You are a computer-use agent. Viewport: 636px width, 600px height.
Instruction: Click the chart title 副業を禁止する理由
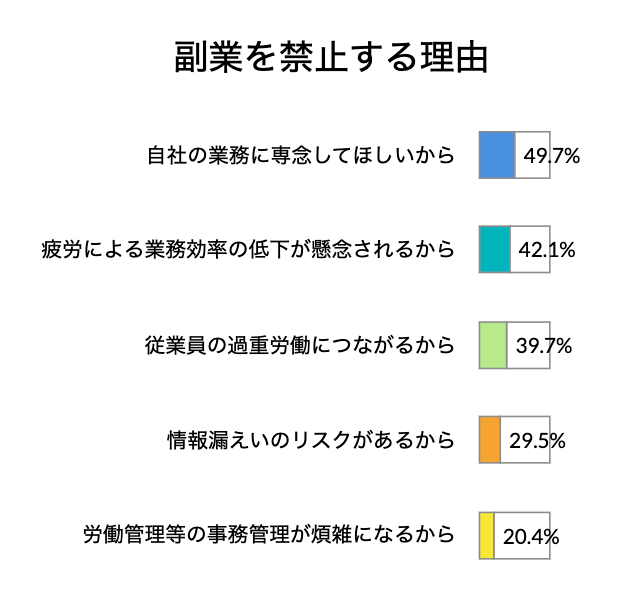click(x=331, y=57)
